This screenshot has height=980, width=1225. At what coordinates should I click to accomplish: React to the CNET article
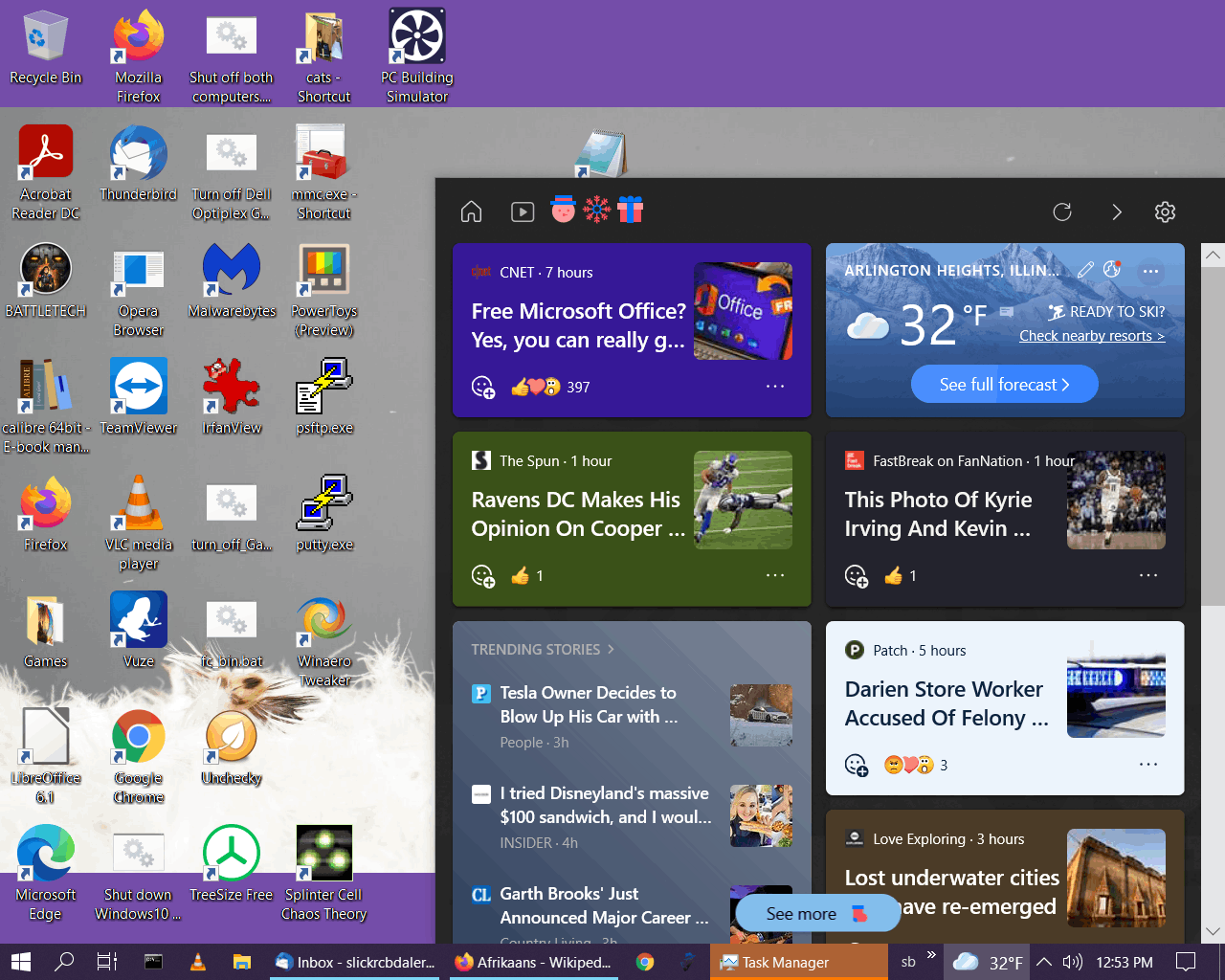(x=483, y=387)
